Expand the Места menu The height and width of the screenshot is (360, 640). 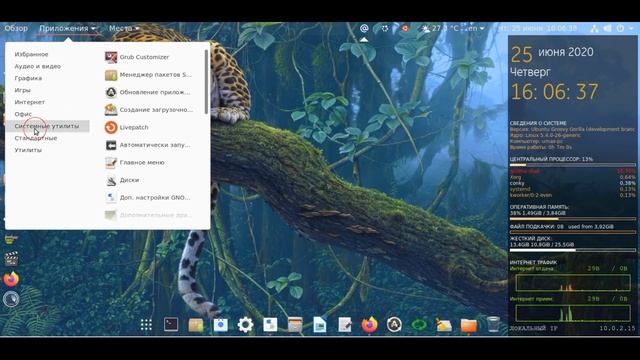tap(124, 28)
